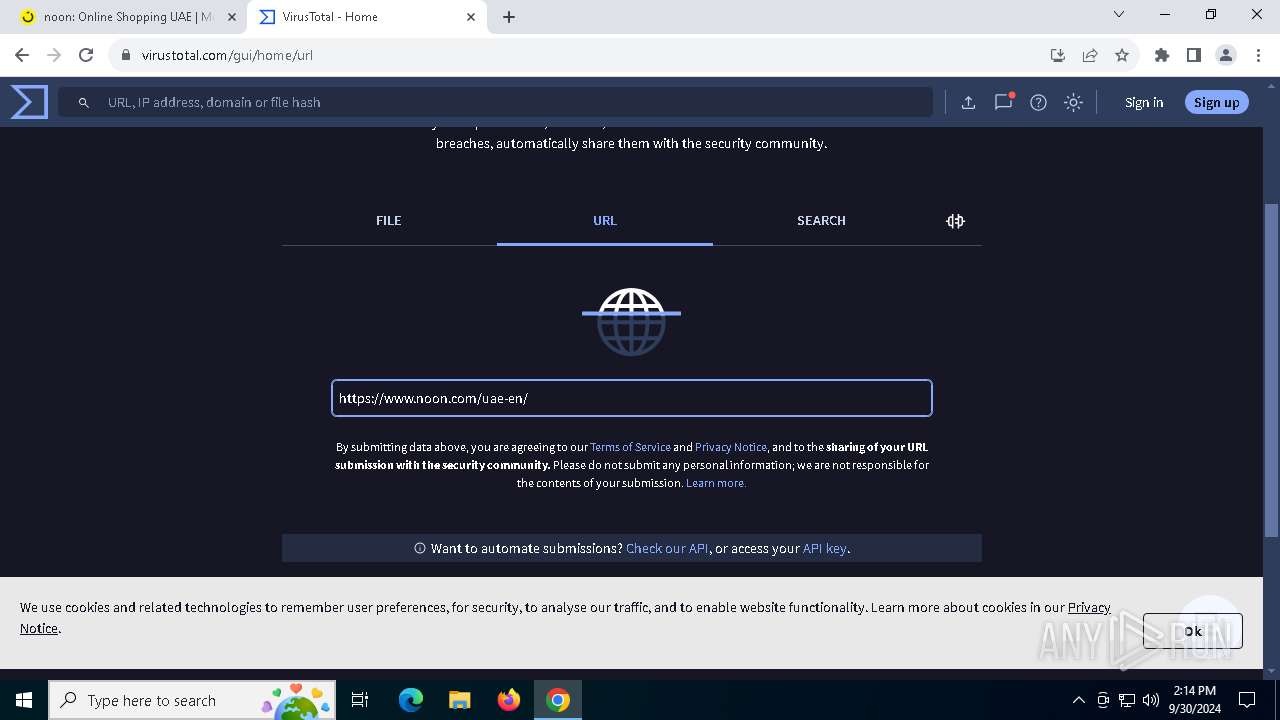1280x720 pixels.
Task: Reload the page with refresh icon
Action: click(86, 55)
